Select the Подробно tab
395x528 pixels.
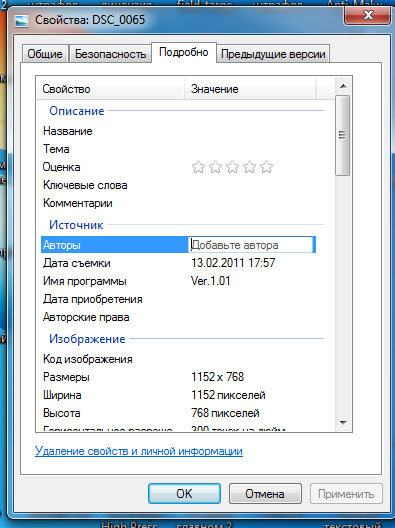184,52
